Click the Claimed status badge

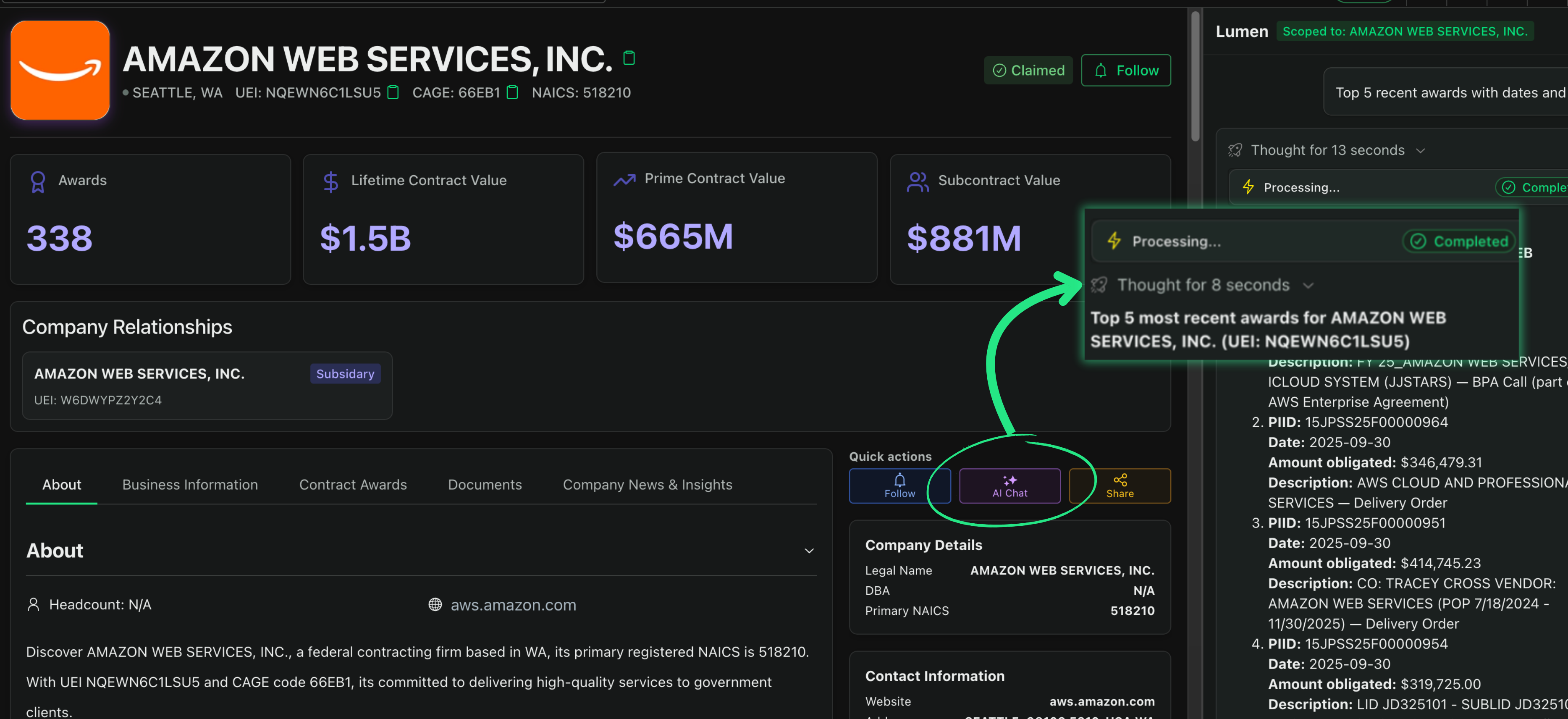(x=1028, y=71)
